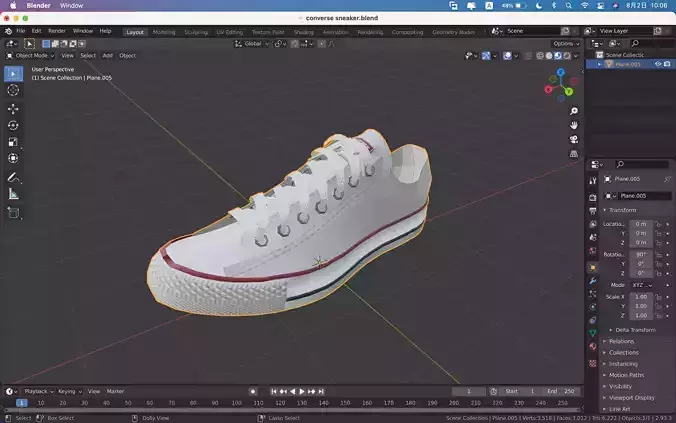Select the Transform tool
This screenshot has height=423, width=676.
pos(13,158)
